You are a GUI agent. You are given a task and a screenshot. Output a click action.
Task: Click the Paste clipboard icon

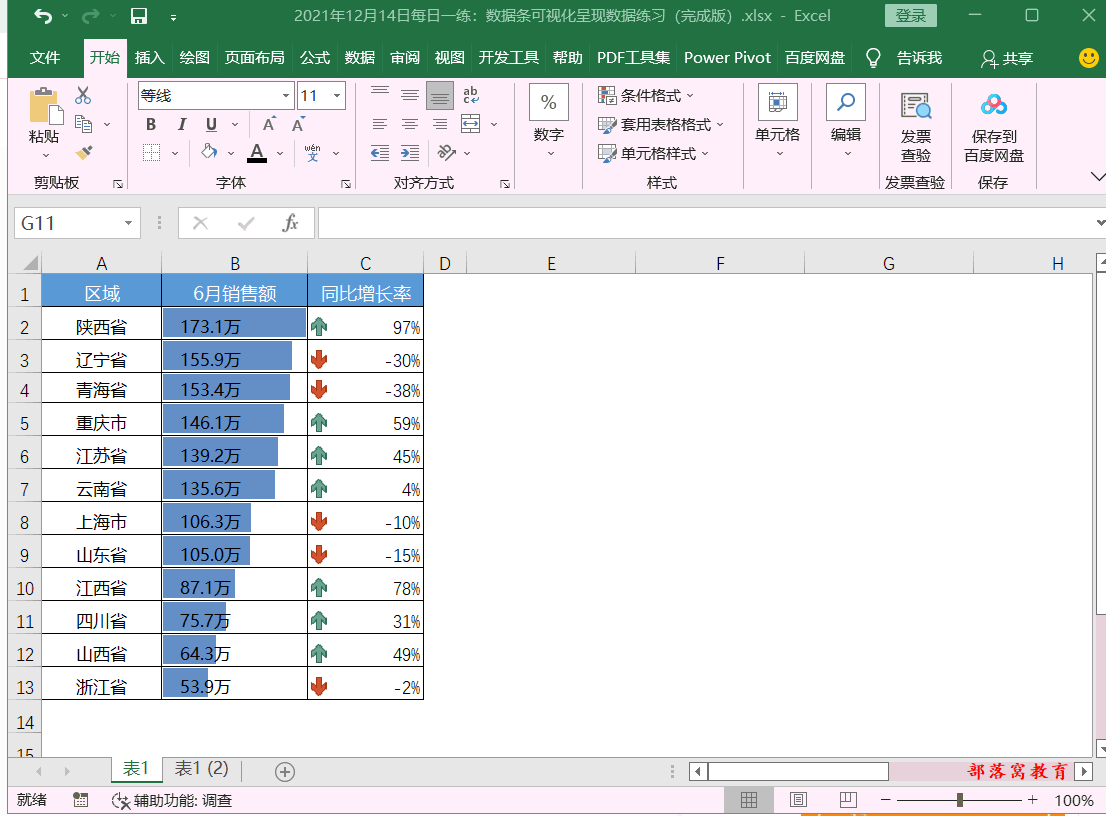[45, 106]
